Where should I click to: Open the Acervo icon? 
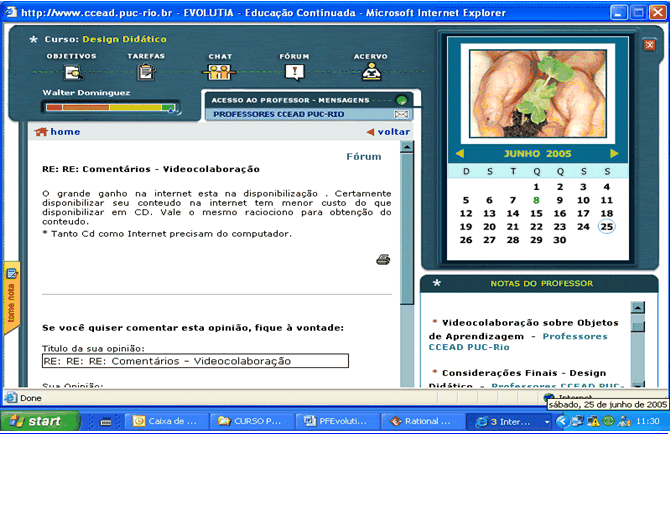coord(371,72)
